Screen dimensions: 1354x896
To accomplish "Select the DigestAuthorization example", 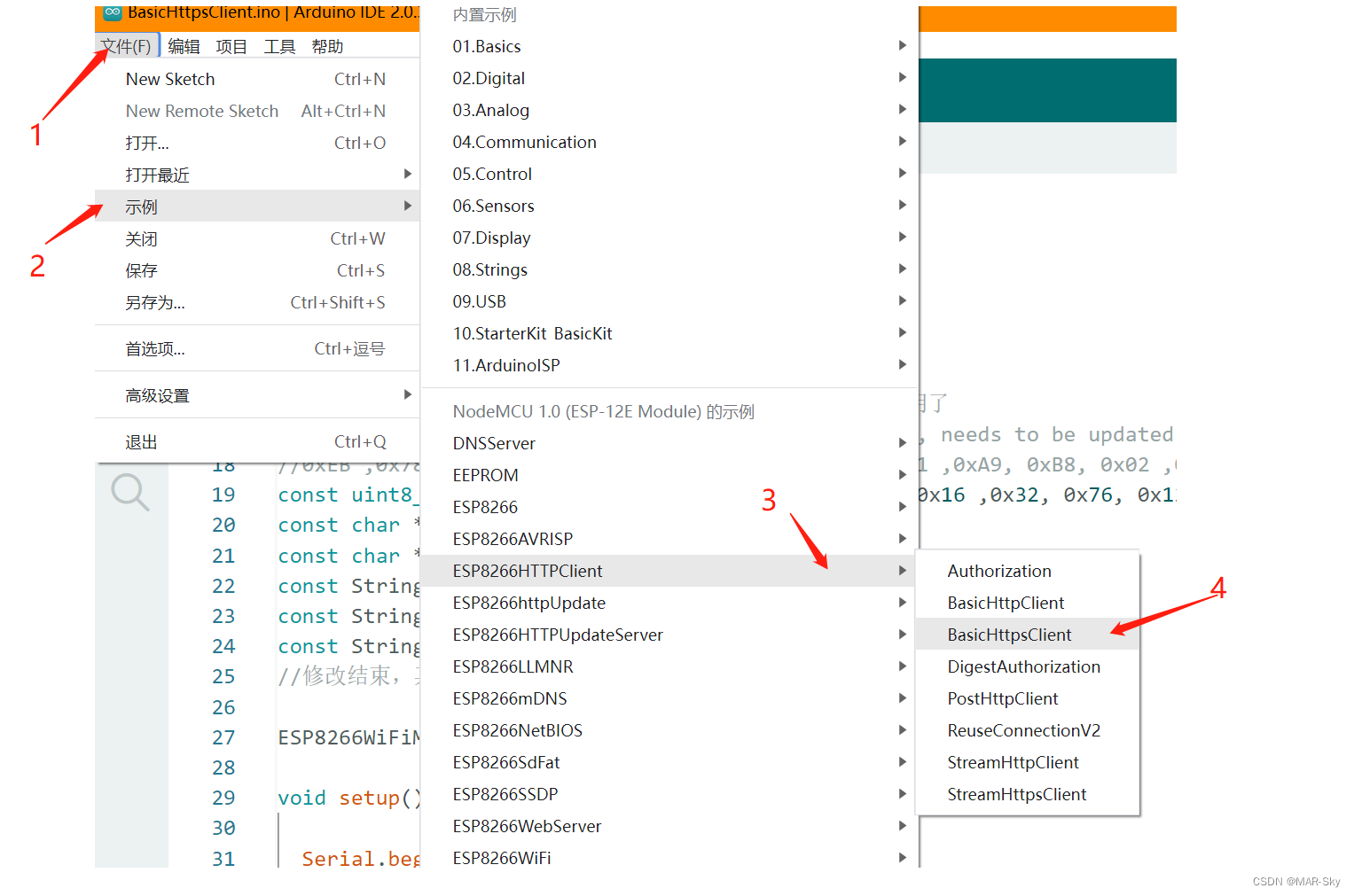I will coord(1023,666).
